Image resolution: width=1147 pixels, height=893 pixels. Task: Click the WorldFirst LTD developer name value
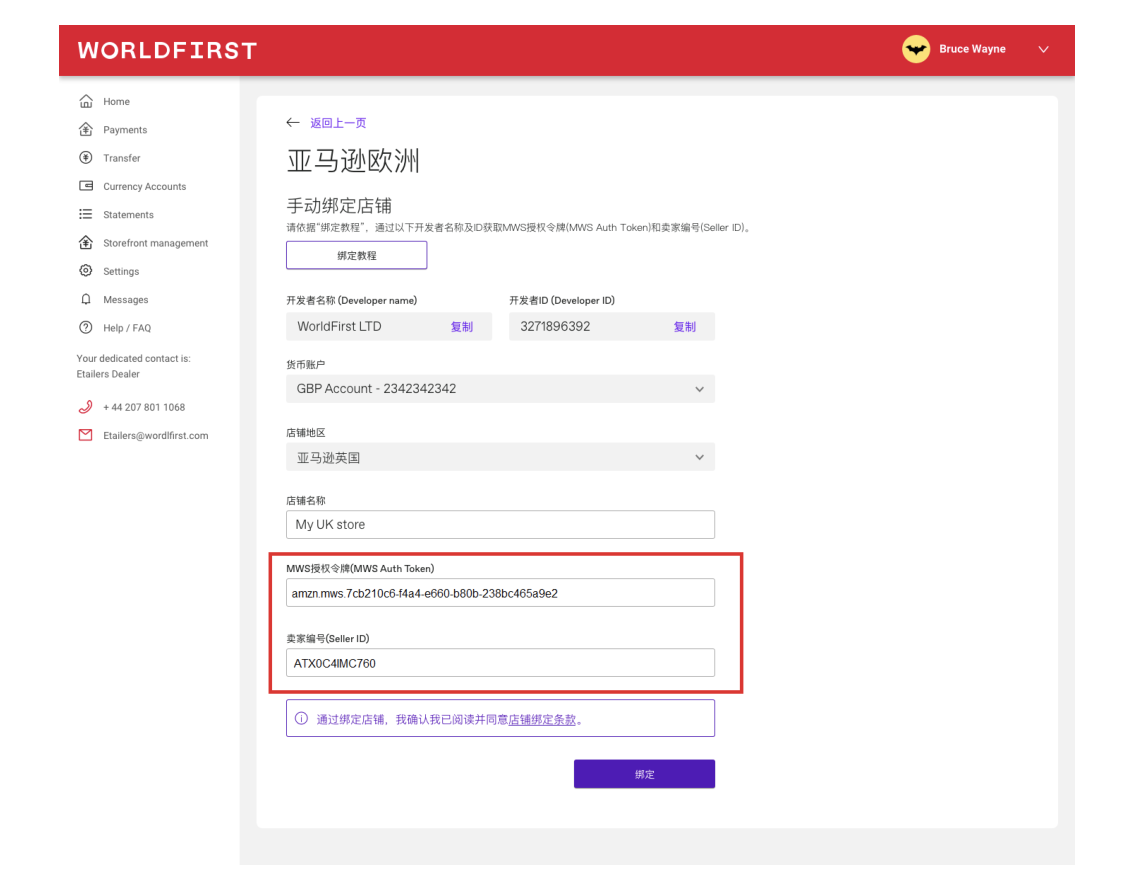(339, 326)
